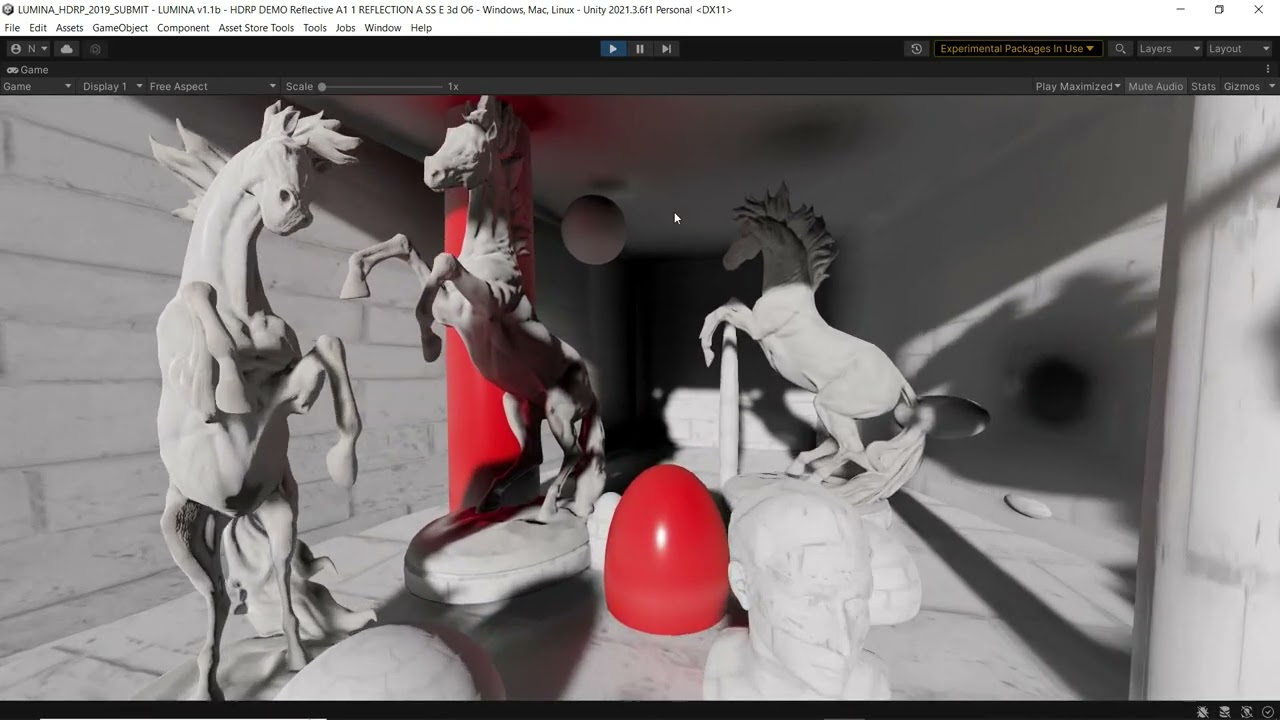
Task: Open the Tools menu
Action: 315,28
